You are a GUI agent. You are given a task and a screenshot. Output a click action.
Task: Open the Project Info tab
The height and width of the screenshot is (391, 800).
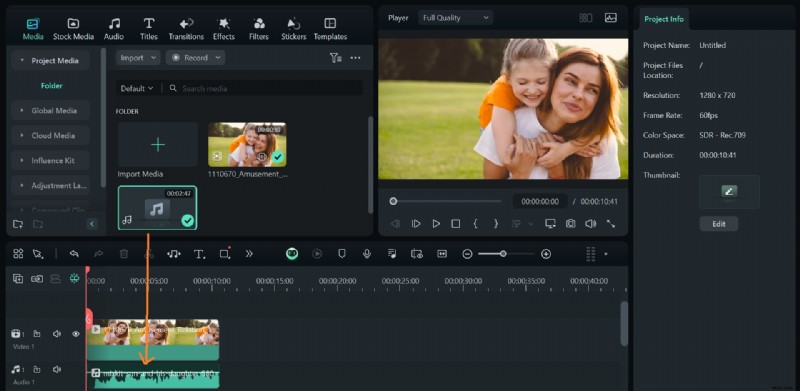tap(663, 19)
